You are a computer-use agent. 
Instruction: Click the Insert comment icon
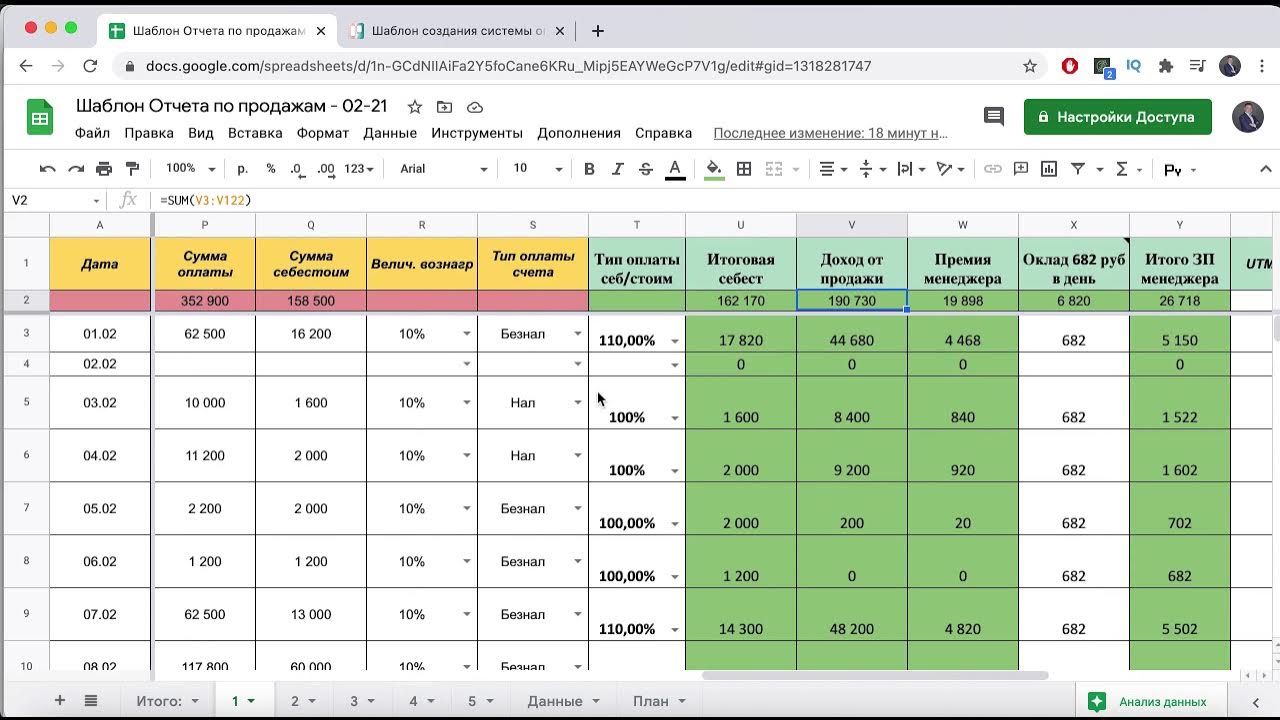click(x=1021, y=169)
